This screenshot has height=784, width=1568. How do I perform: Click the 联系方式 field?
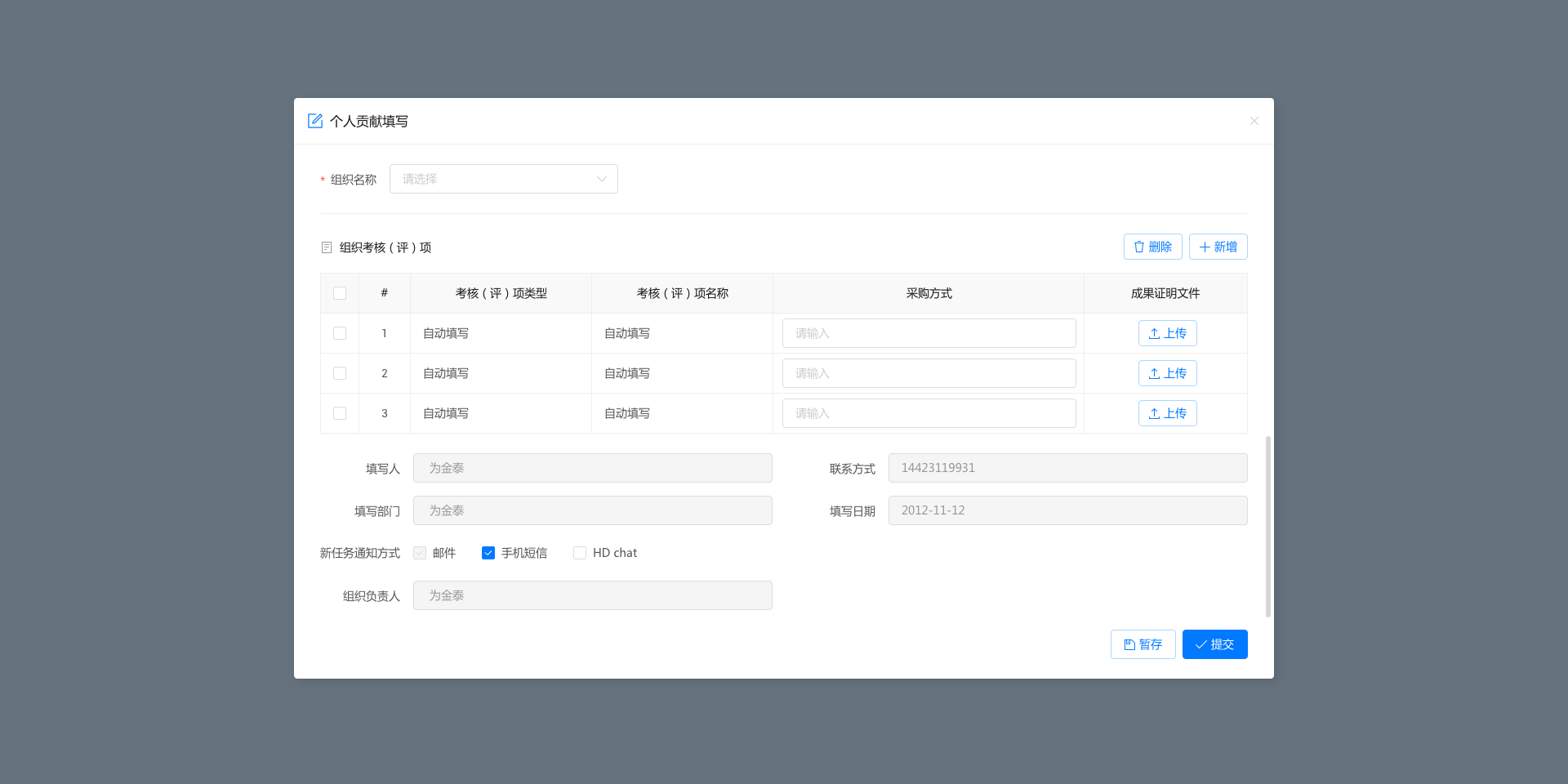[x=1068, y=468]
